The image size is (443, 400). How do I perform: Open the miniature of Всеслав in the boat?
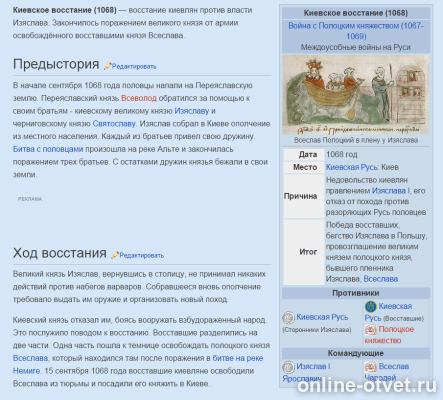356,94
